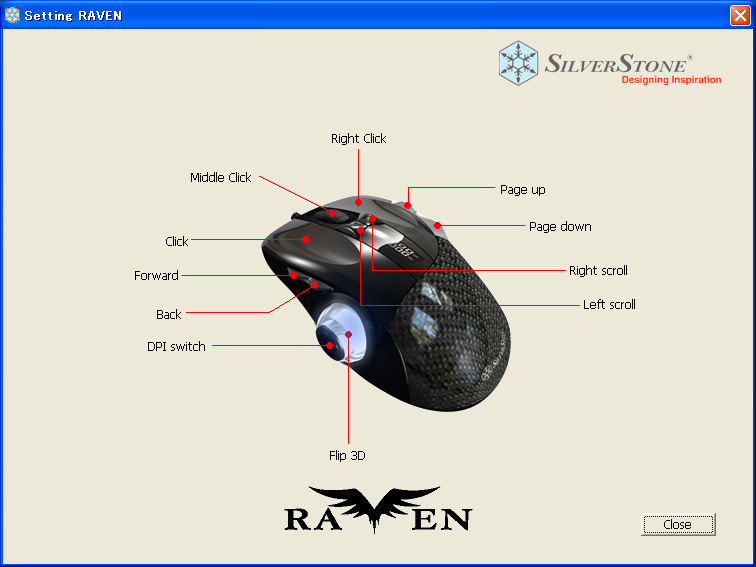
Task: Click the DPI switch red dot on mouse
Action: point(329,345)
